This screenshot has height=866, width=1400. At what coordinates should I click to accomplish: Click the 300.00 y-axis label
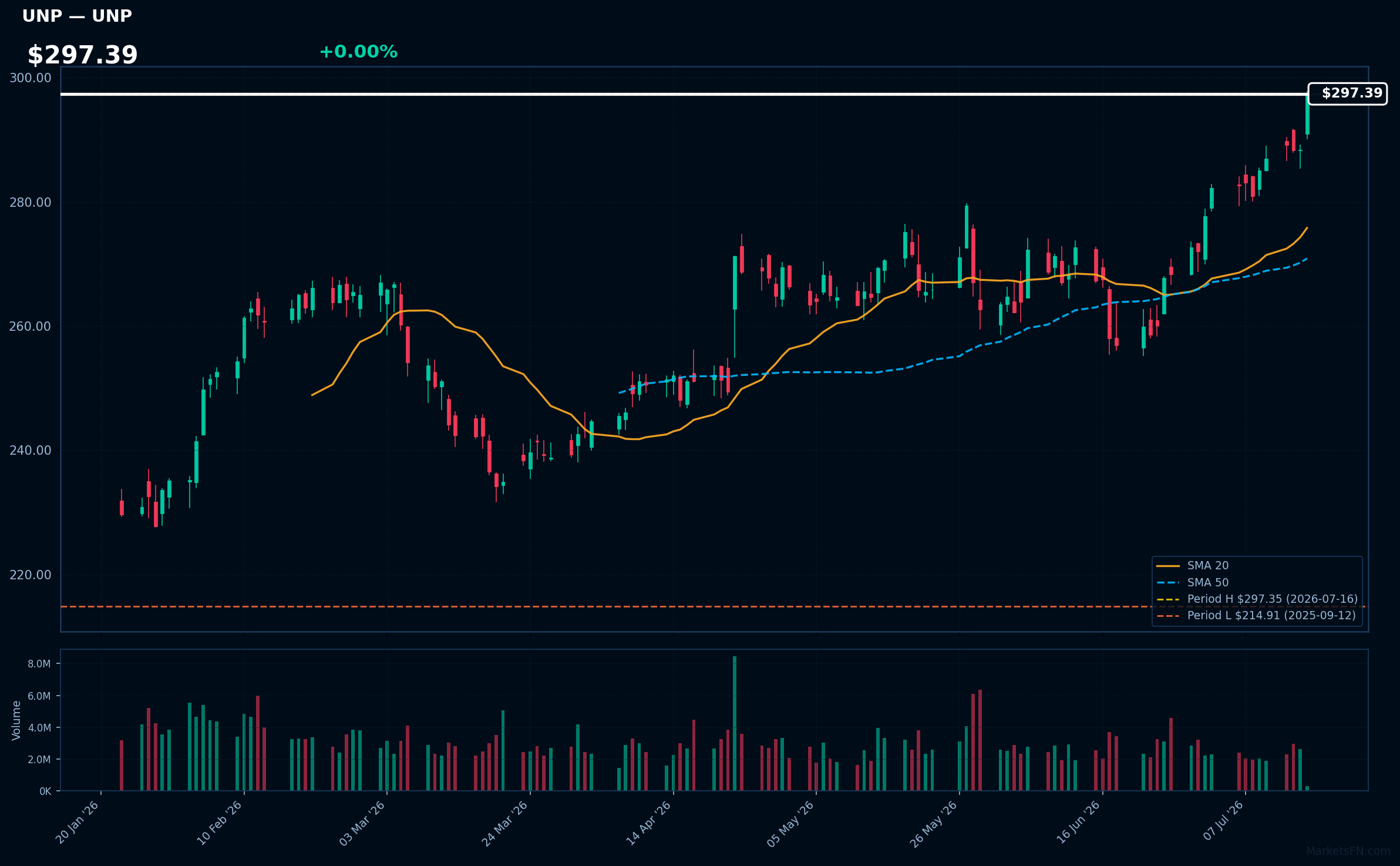tap(31, 78)
